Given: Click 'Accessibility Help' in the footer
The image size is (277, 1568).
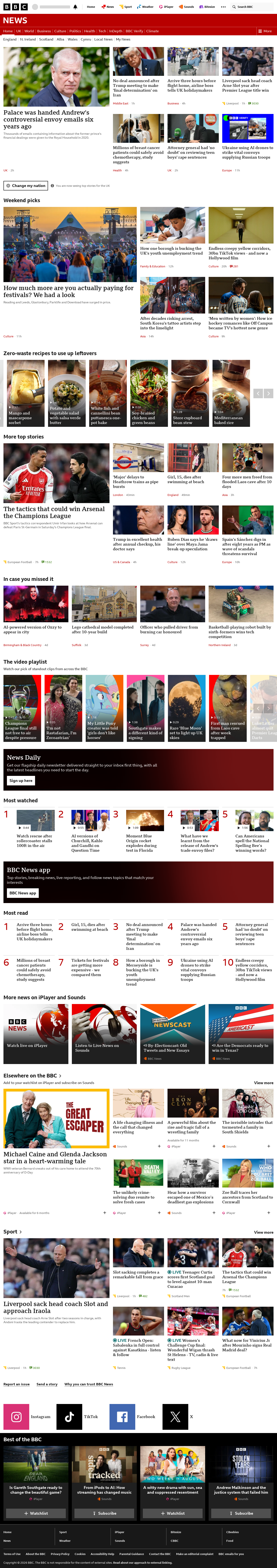Looking at the screenshot, I should tap(103, 1553).
